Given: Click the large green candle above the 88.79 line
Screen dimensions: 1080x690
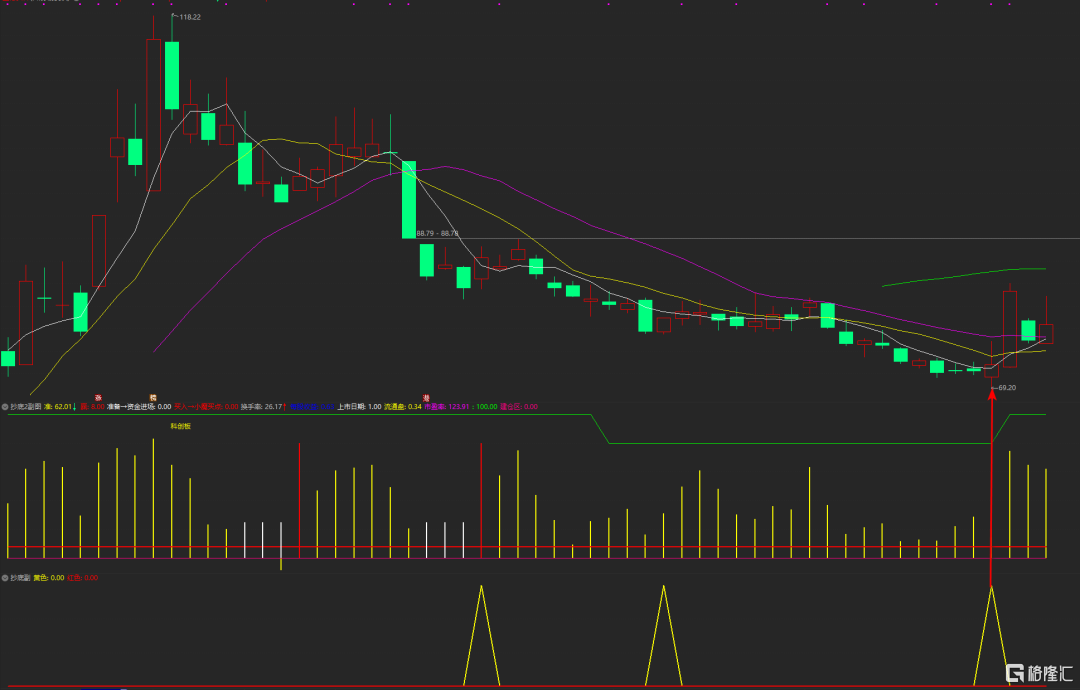Looking at the screenshot, I should pos(409,200).
